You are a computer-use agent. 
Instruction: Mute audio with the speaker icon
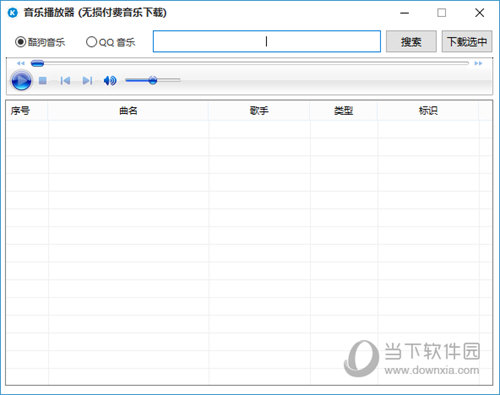click(x=110, y=81)
